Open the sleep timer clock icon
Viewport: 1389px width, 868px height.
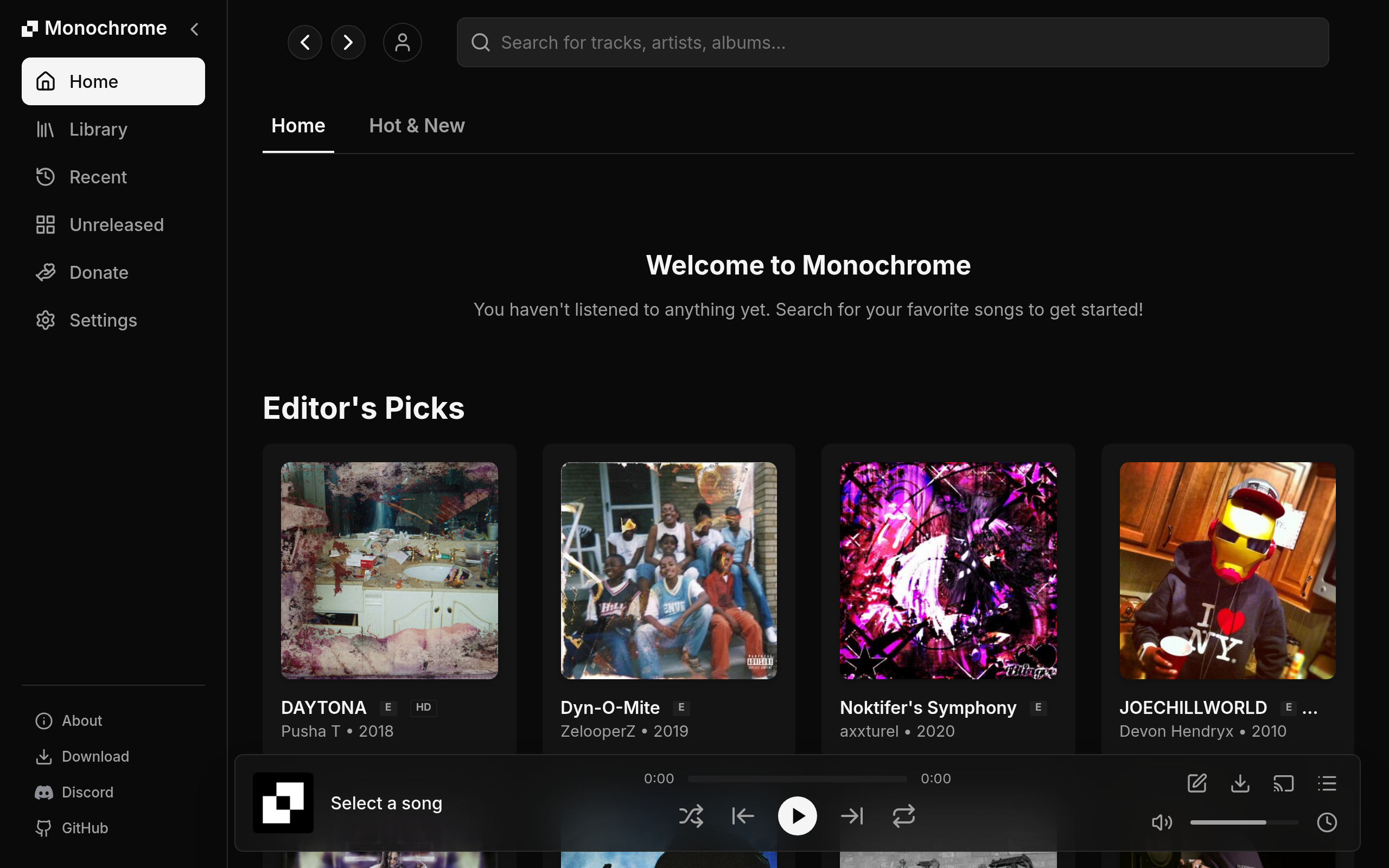[1327, 822]
